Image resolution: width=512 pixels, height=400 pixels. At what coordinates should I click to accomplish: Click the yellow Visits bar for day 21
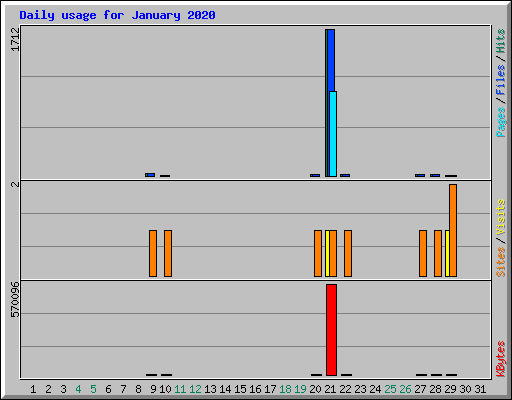click(327, 253)
